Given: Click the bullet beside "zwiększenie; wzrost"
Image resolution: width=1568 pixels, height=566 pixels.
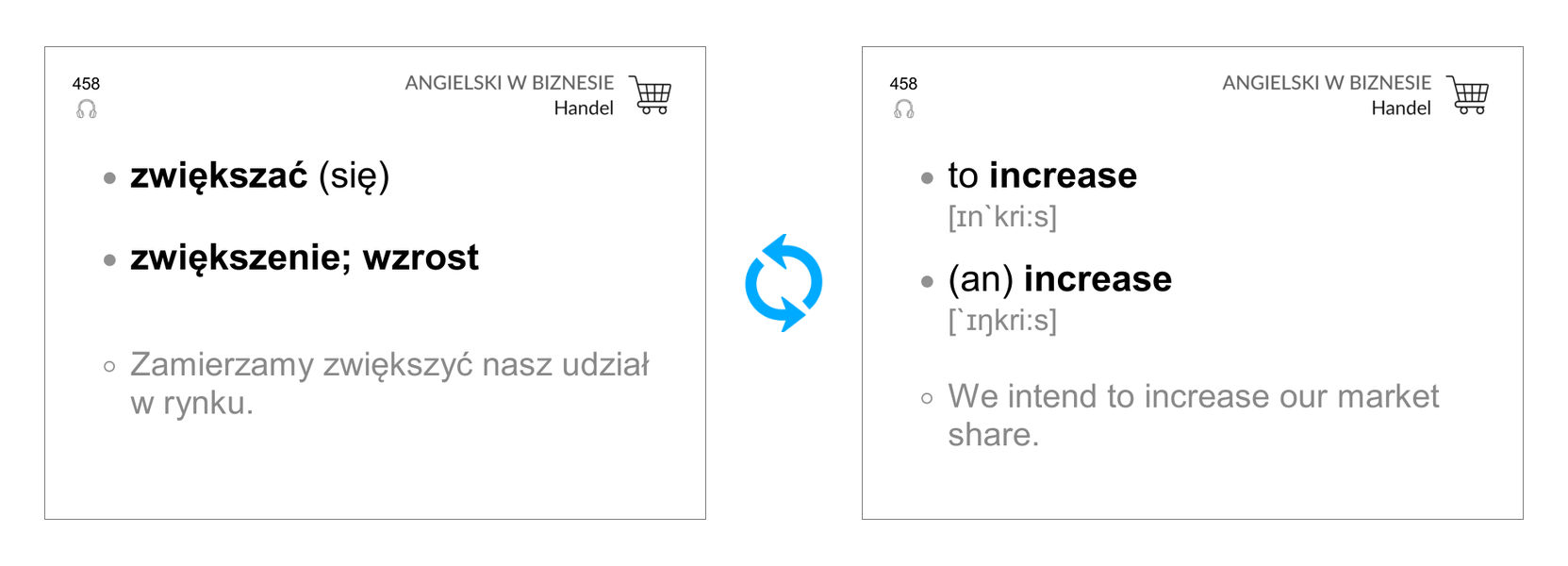Looking at the screenshot, I should pyautogui.click(x=110, y=260).
